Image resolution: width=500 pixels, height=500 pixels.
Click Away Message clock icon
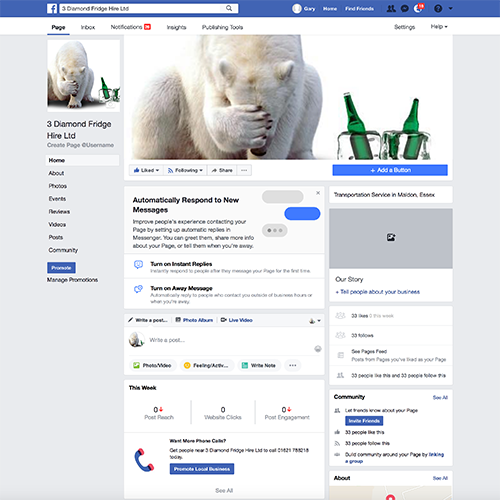pos(138,289)
